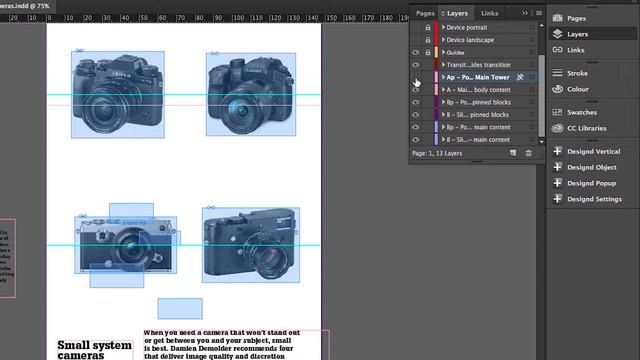
Task: Expand the Bp – Po...pinned blocks layer
Action: (443, 102)
